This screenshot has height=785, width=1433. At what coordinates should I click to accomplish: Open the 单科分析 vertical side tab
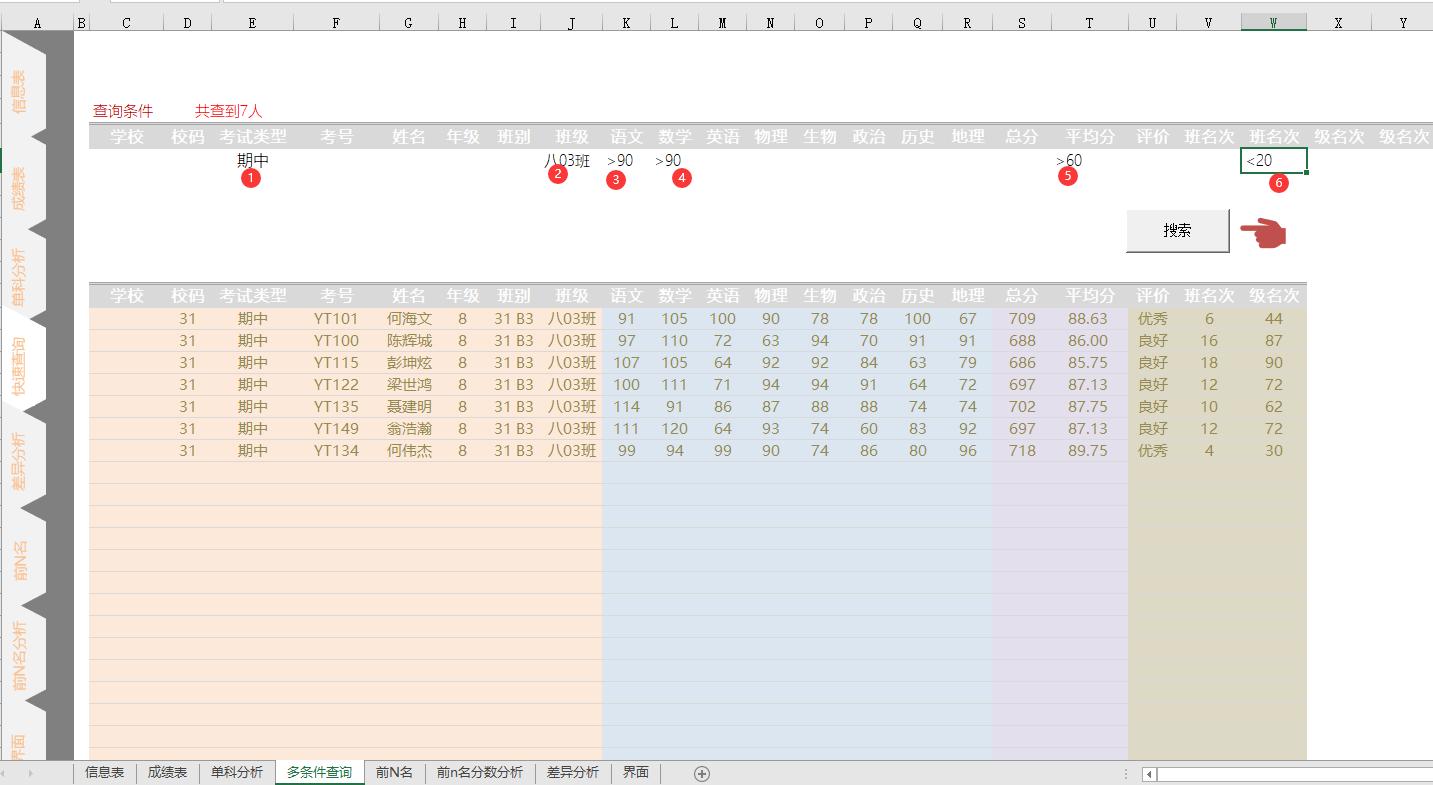(x=20, y=278)
